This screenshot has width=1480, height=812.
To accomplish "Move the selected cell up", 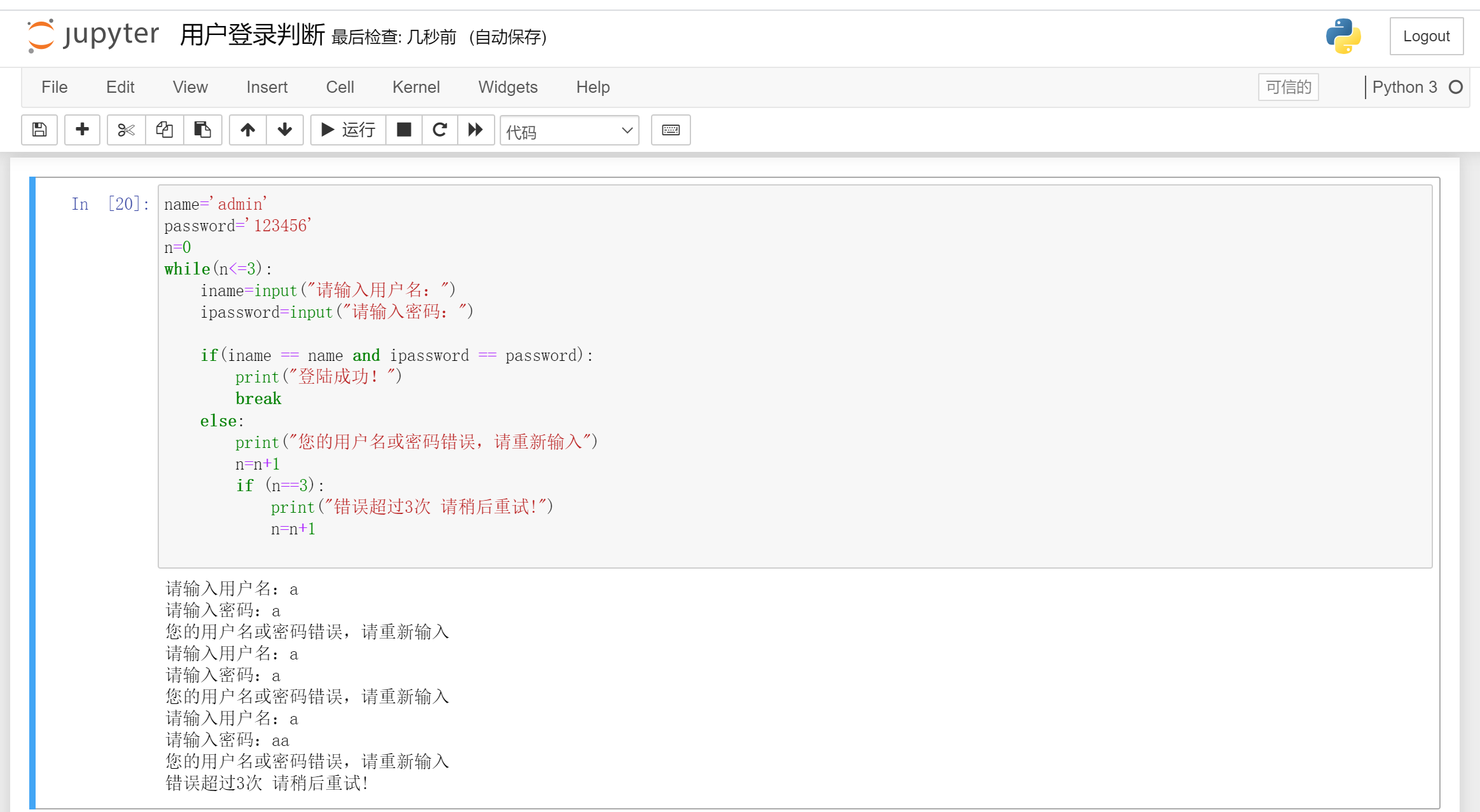I will click(247, 130).
